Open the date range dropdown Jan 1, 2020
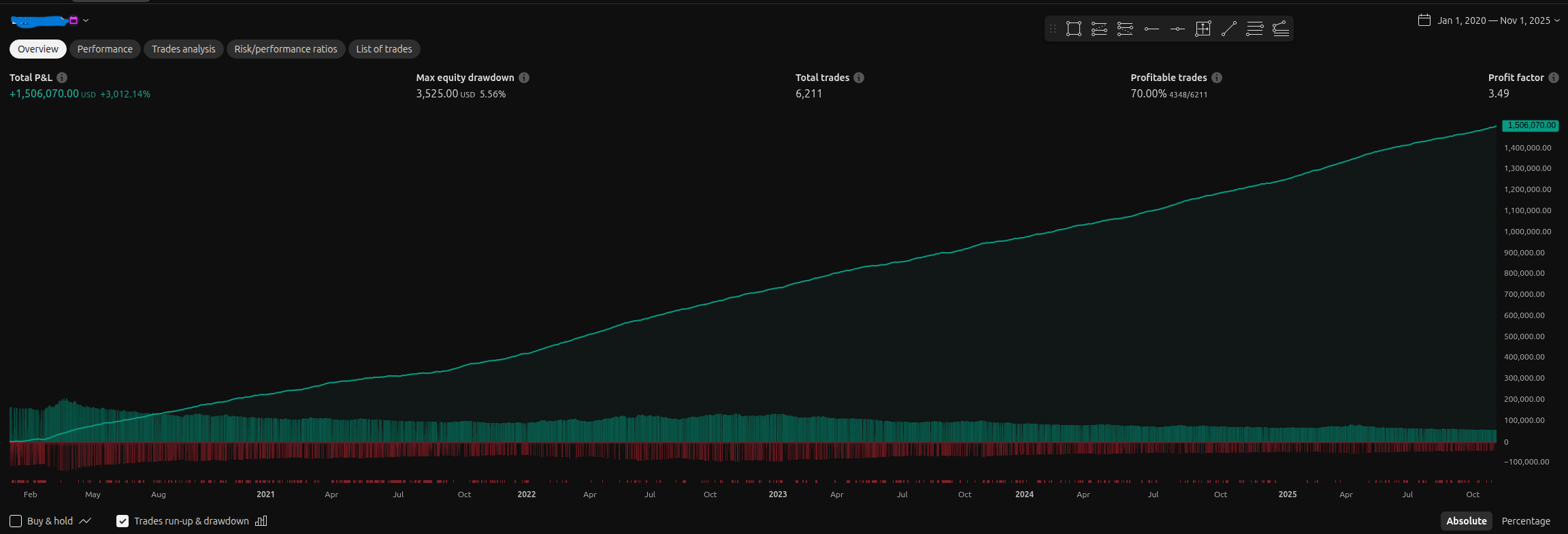The height and width of the screenshot is (534, 1568). point(1488,20)
